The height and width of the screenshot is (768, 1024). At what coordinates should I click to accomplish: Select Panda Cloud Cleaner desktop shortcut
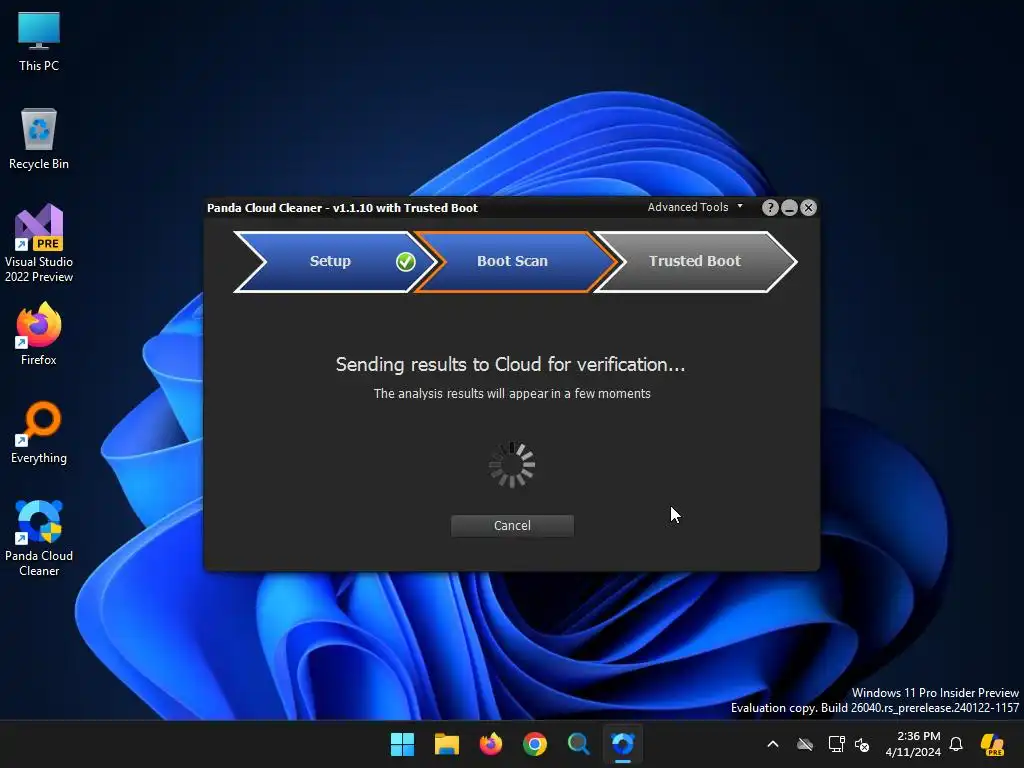click(39, 538)
